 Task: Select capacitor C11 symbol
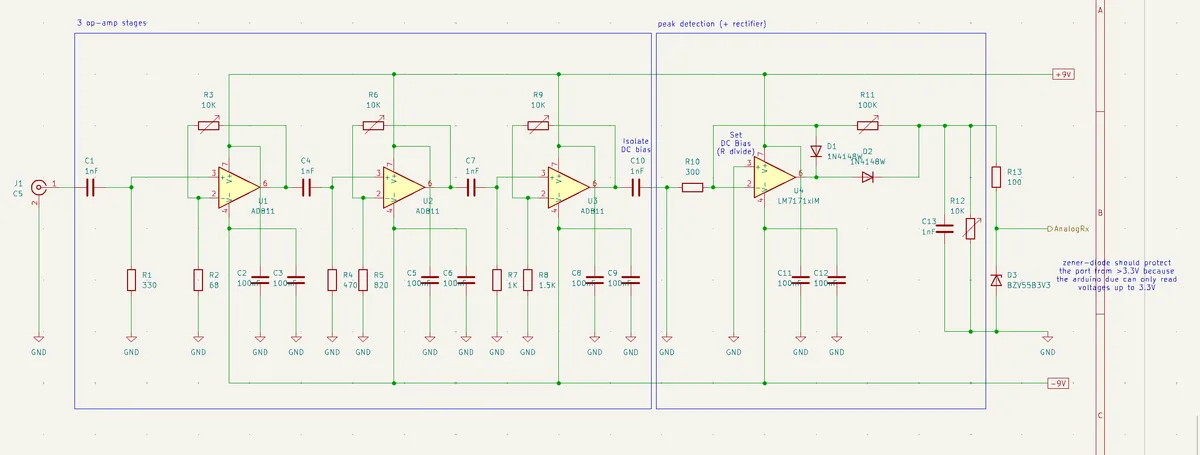[x=802, y=279]
